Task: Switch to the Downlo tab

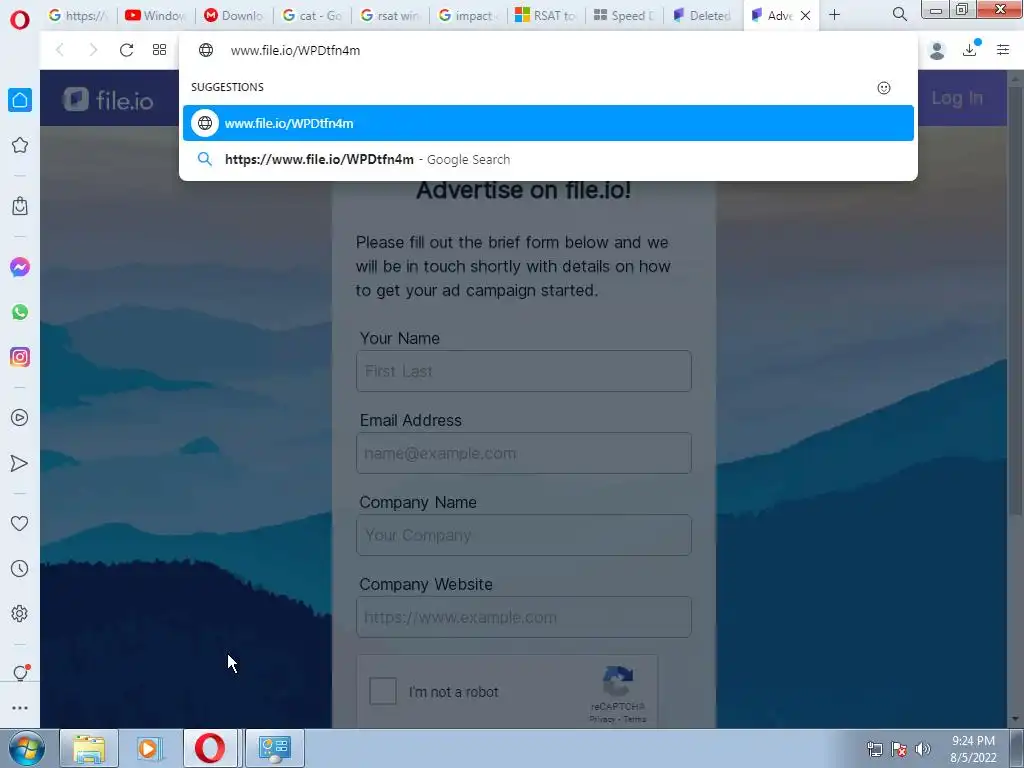Action: coord(233,15)
